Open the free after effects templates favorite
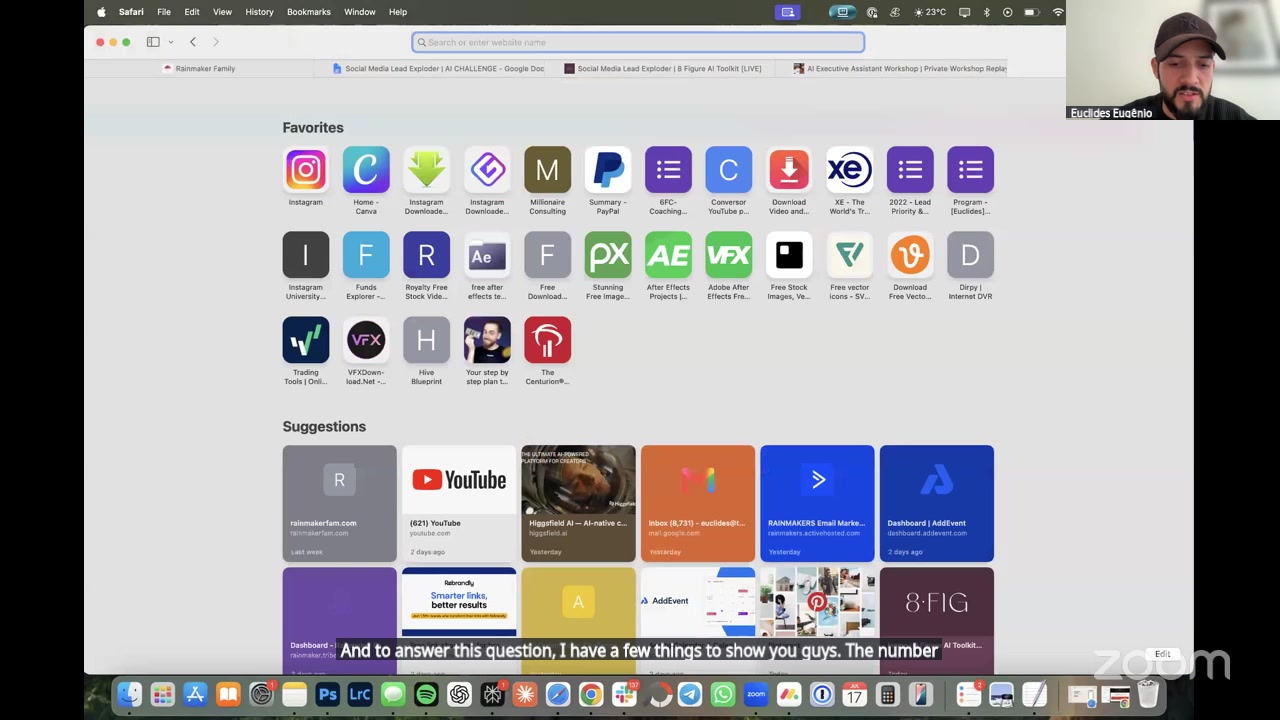This screenshot has height=720, width=1280. [x=487, y=255]
